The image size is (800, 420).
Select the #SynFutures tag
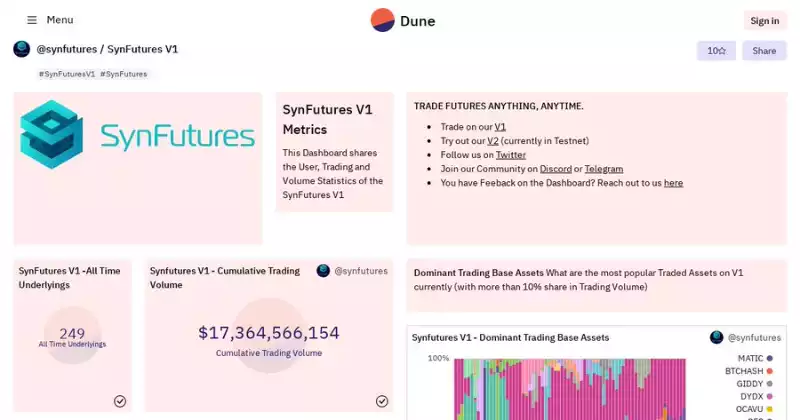(124, 74)
